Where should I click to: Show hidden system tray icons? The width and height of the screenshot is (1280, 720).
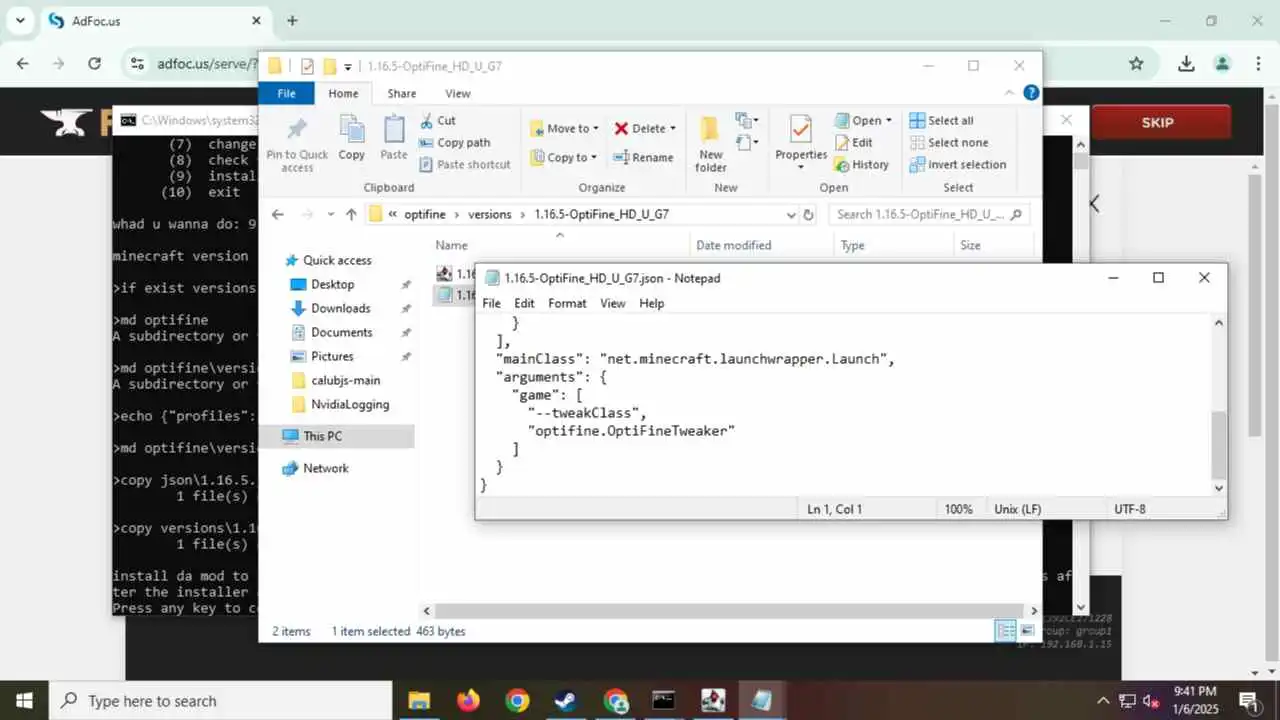pos(1104,701)
